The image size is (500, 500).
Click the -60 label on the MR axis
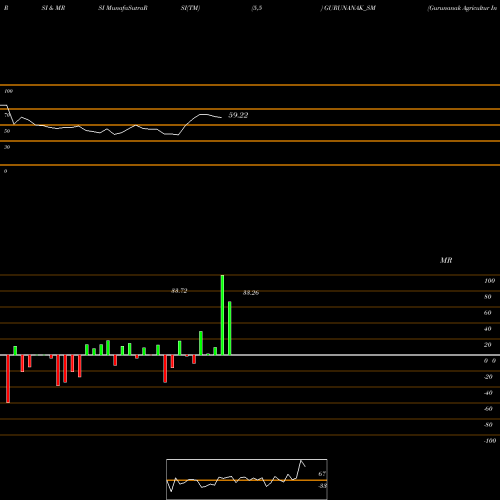pyautogui.click(x=488, y=409)
